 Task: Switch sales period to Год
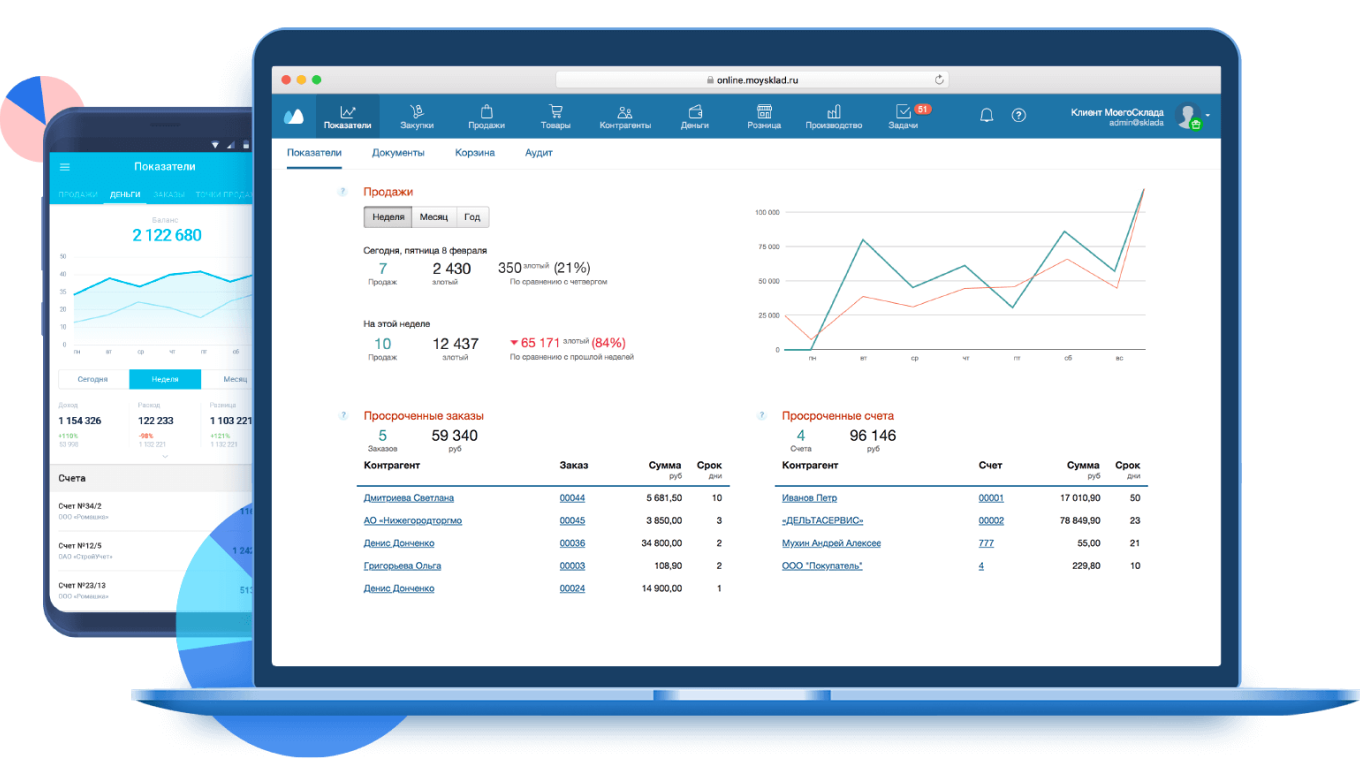[x=472, y=217]
